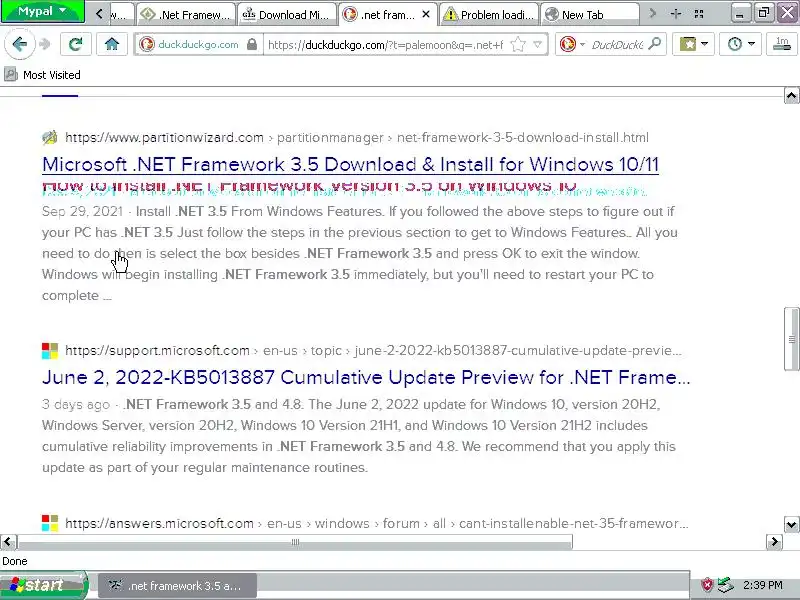Image resolution: width=800 pixels, height=600 pixels.
Task: Click horizontal scrollbar left arrow
Action: point(8,541)
